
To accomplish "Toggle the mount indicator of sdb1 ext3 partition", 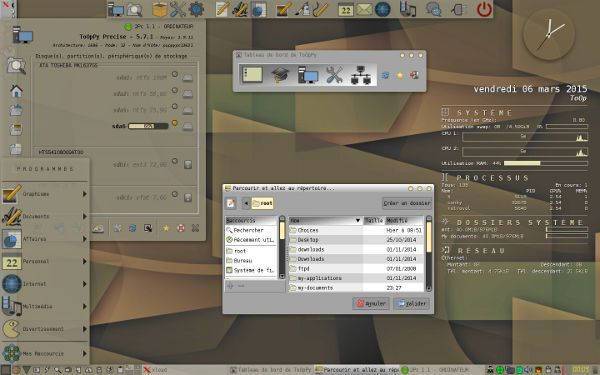I will pyautogui.click(x=175, y=161).
